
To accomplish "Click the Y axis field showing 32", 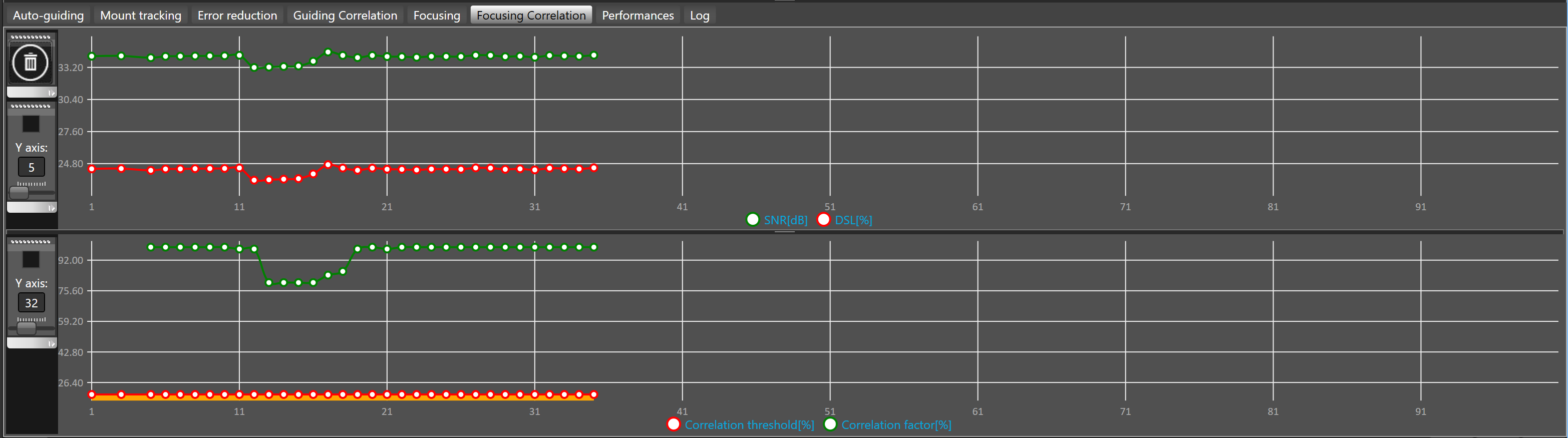I will (32, 303).
